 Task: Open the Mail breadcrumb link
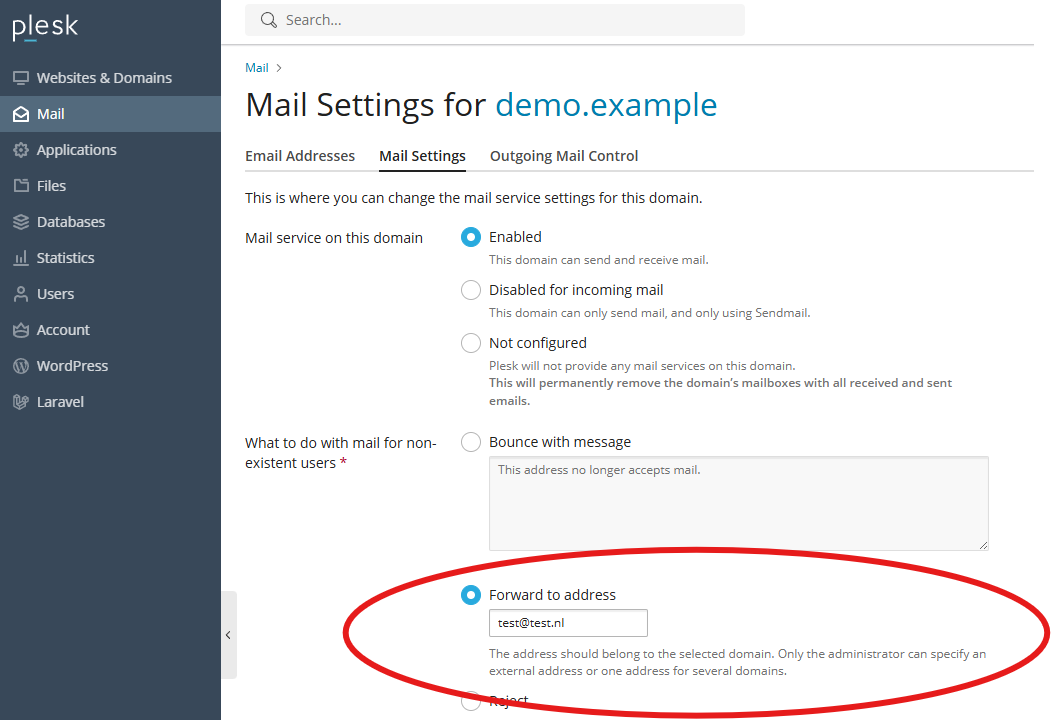tap(255, 67)
